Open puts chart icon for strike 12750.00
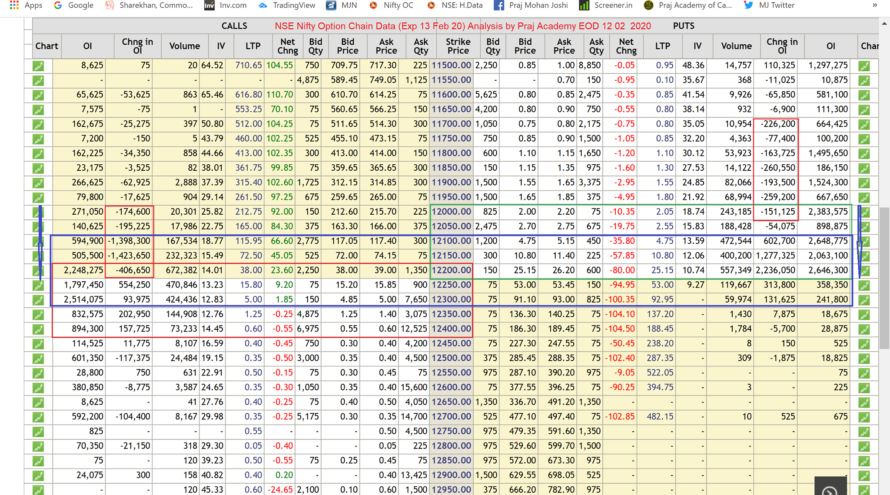 pyautogui.click(x=864, y=432)
